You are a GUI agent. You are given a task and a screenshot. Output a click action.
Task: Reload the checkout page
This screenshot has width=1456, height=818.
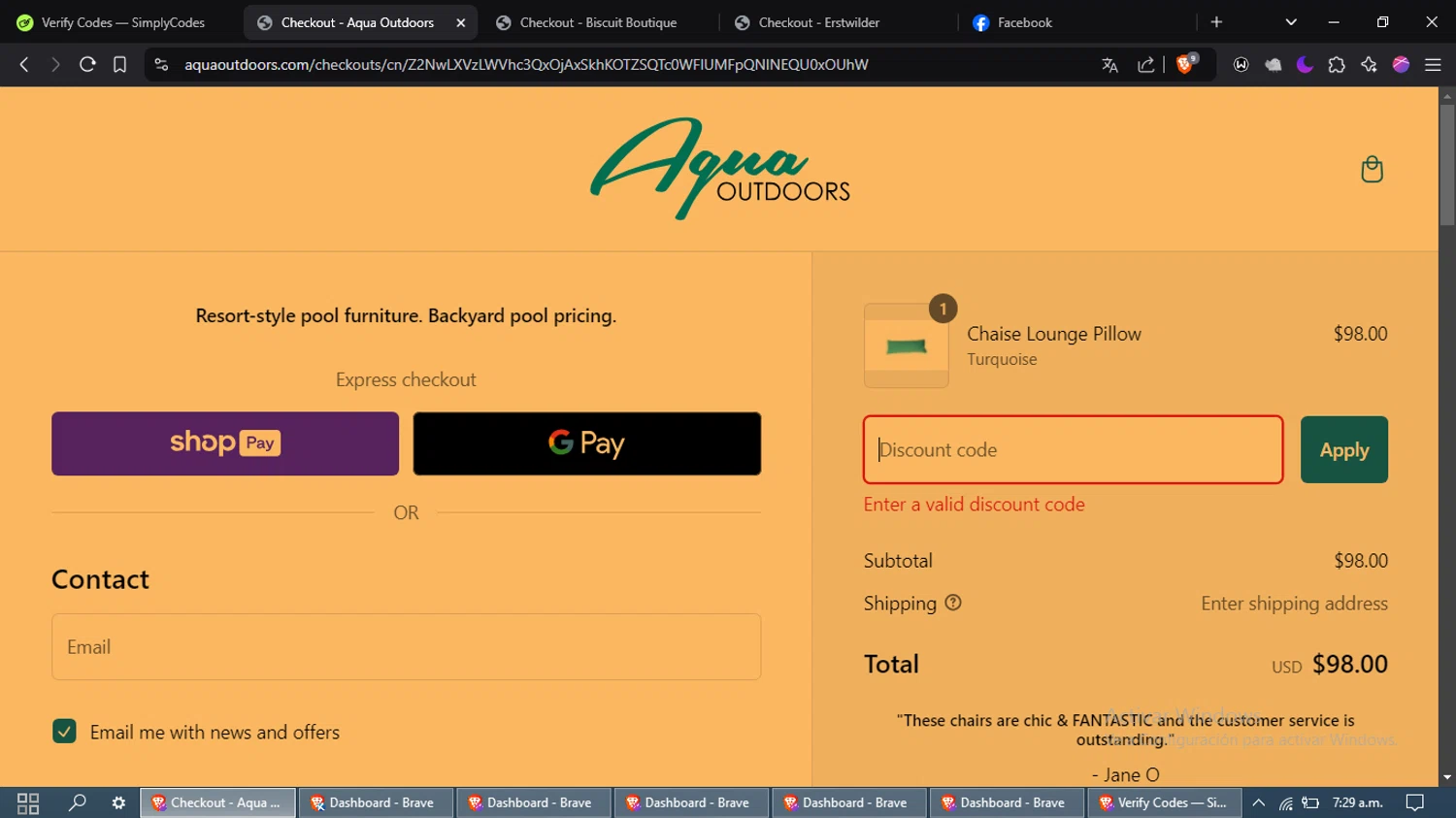click(x=87, y=64)
